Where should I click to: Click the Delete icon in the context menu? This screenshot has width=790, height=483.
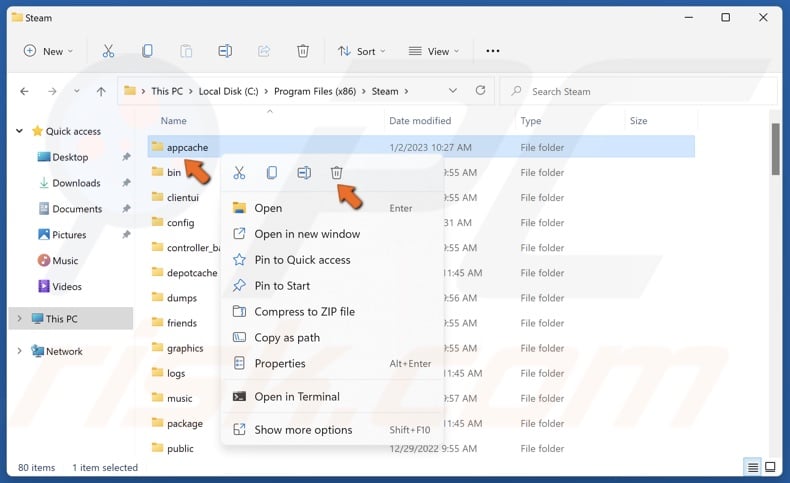337,173
